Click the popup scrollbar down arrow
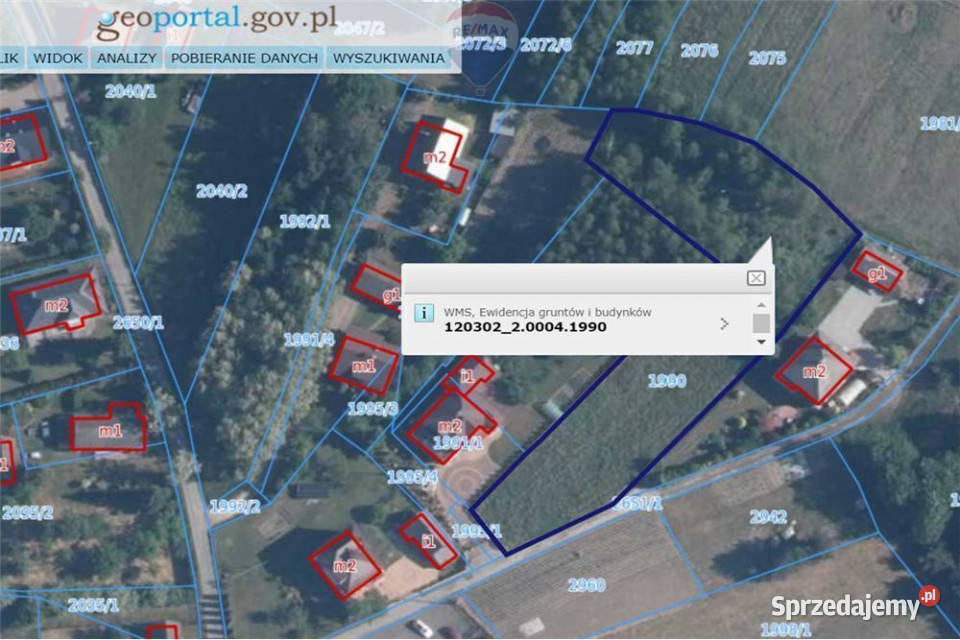The height and width of the screenshot is (640, 960). pyautogui.click(x=762, y=342)
